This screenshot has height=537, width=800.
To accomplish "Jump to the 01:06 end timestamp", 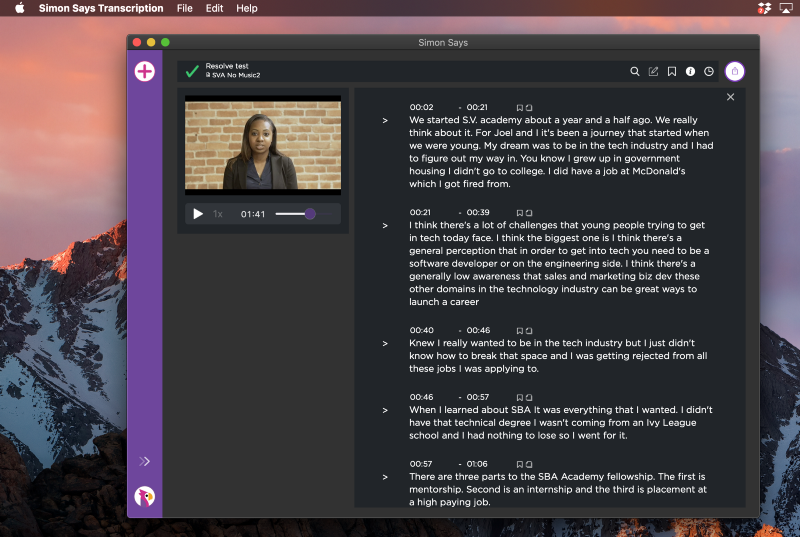I will 477,464.
